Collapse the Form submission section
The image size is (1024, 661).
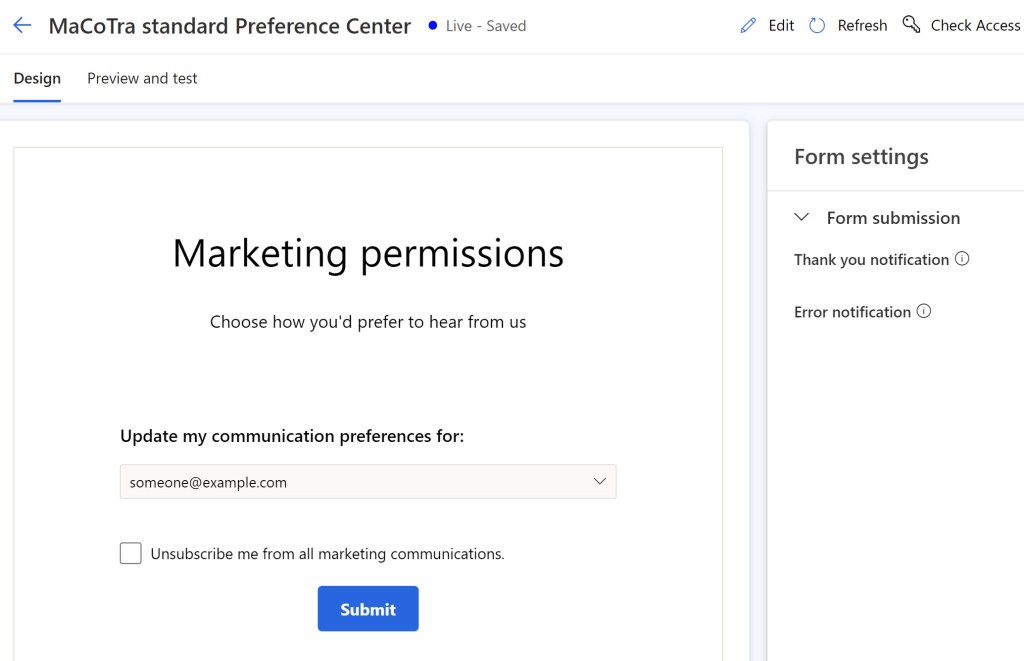coord(801,217)
